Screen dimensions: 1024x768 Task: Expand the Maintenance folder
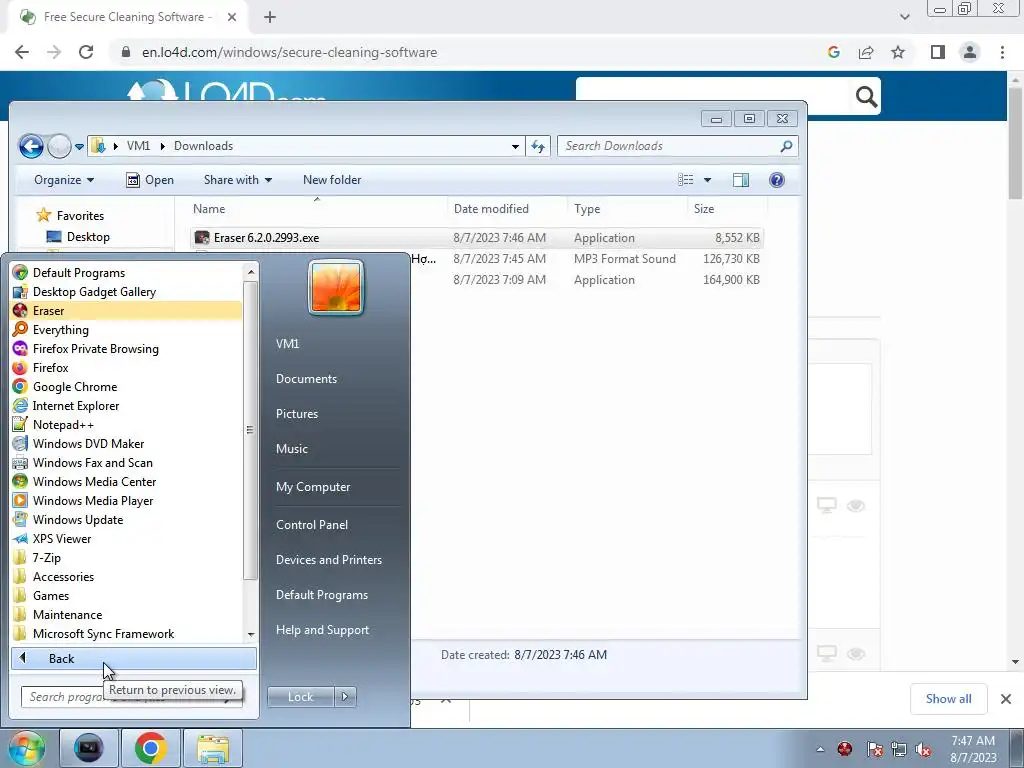127,615
